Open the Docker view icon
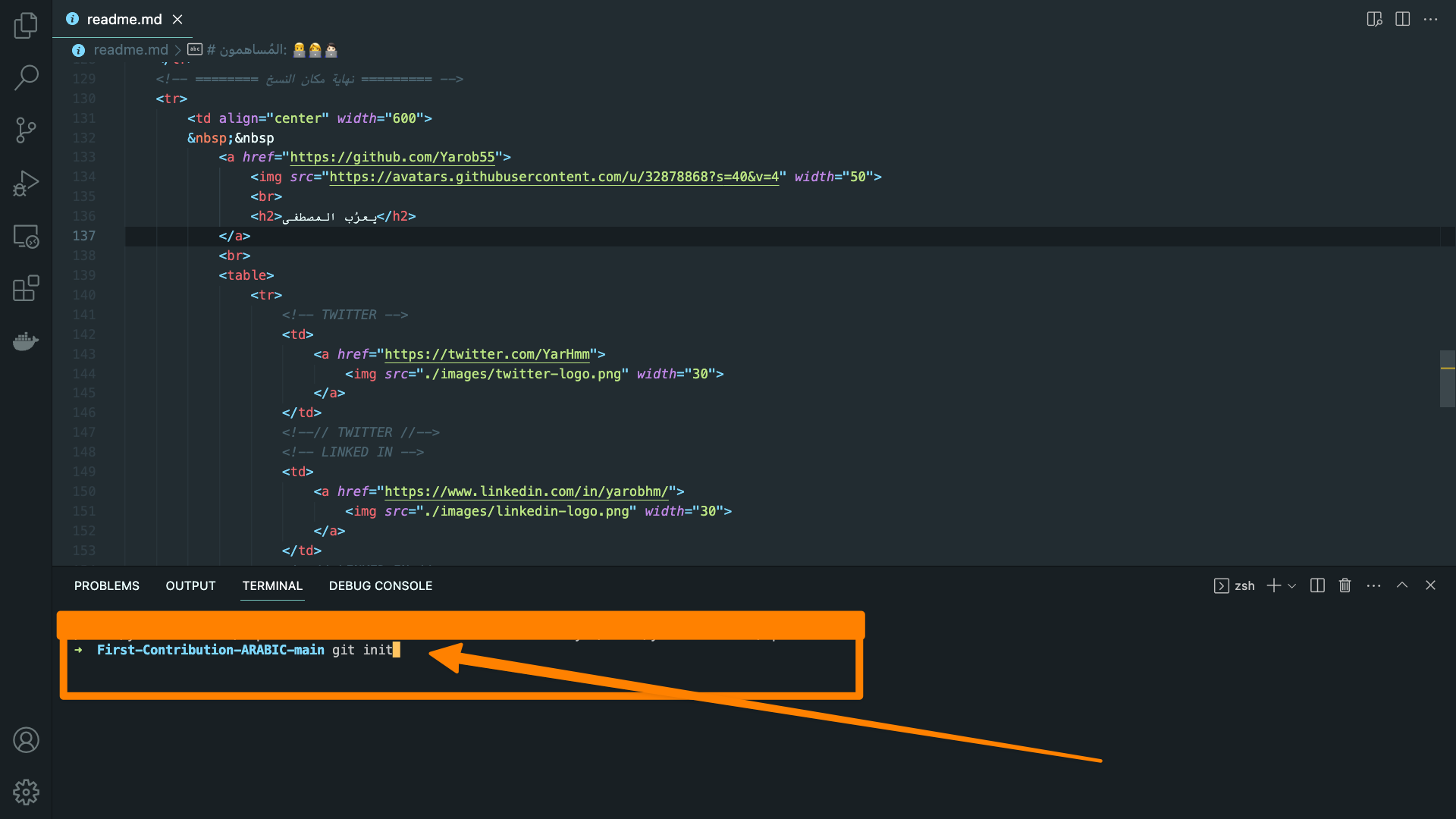The image size is (1456, 819). point(26,341)
